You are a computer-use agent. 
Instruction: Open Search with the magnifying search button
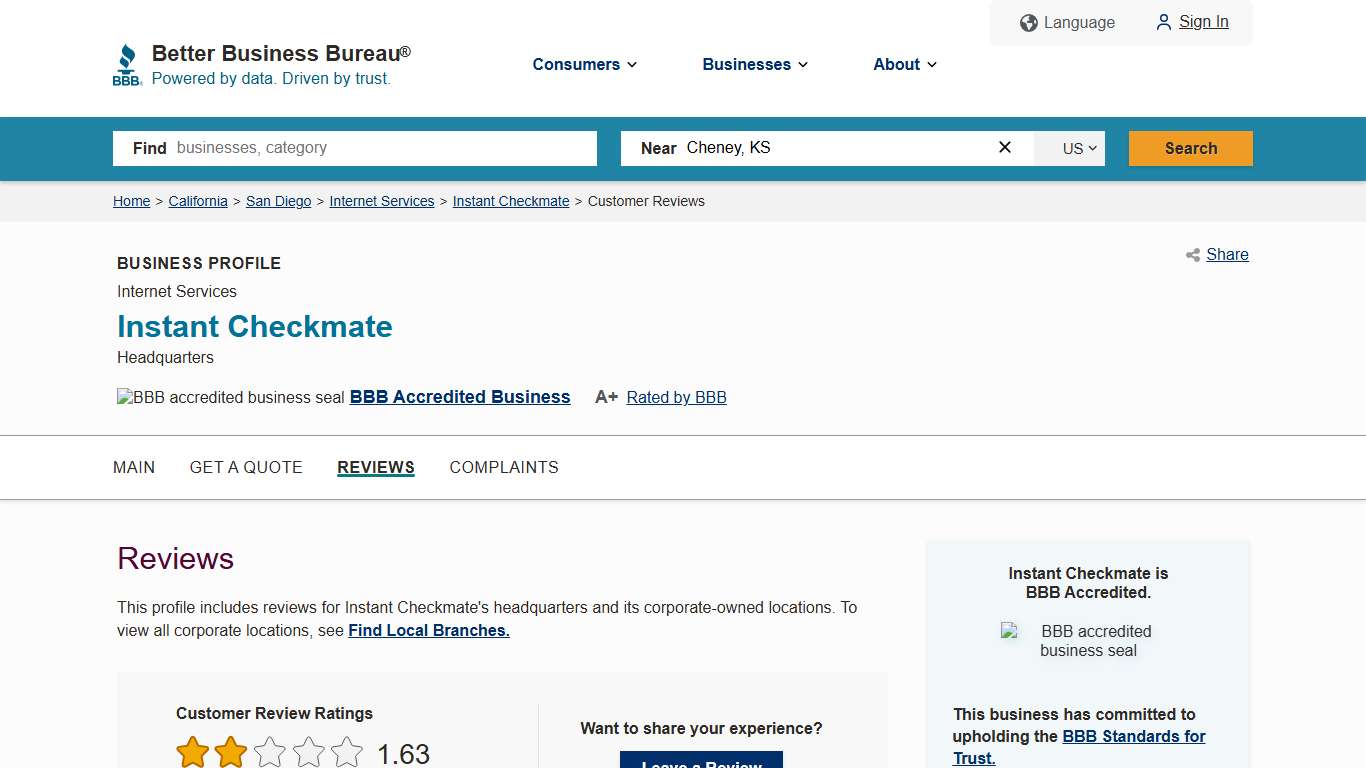(1190, 147)
